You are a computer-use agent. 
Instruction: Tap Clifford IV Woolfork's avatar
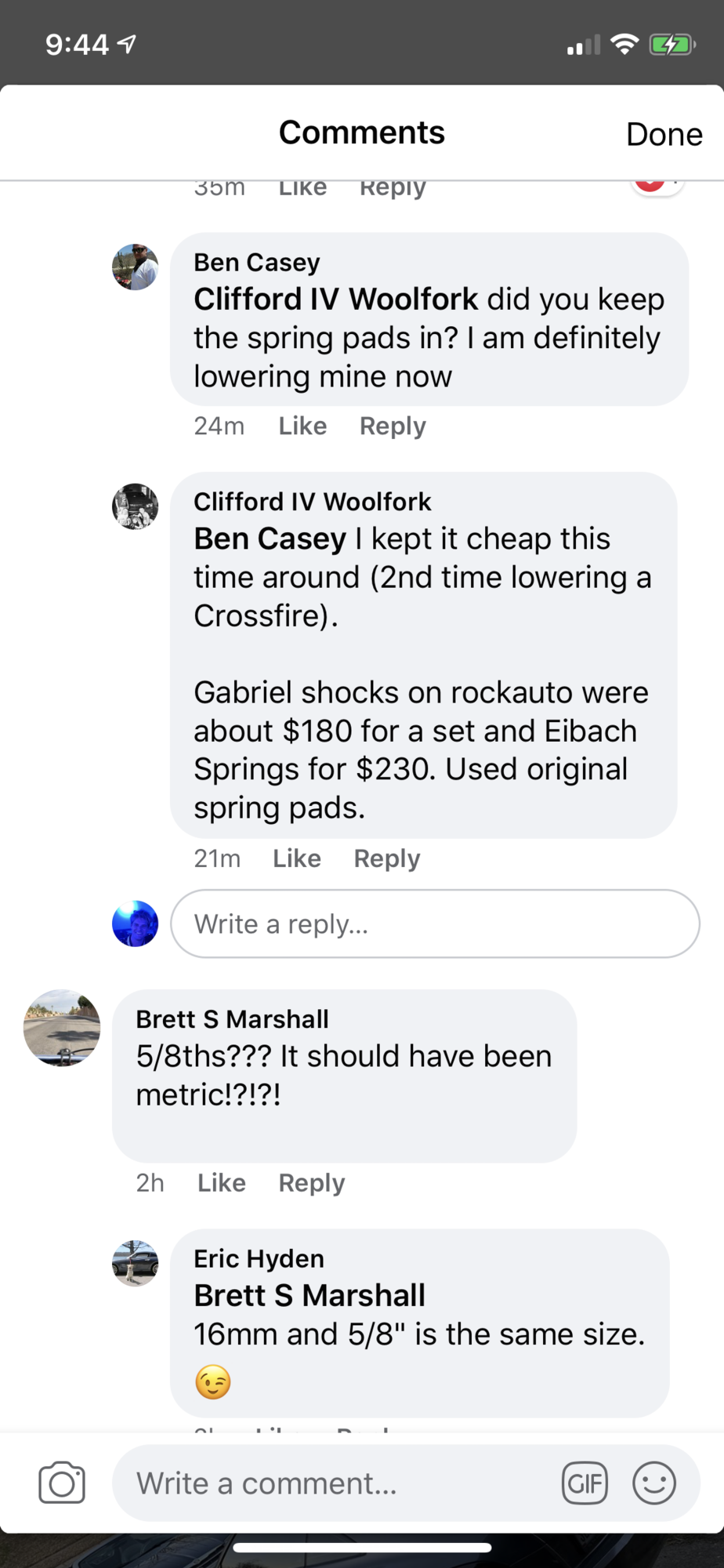(x=135, y=506)
